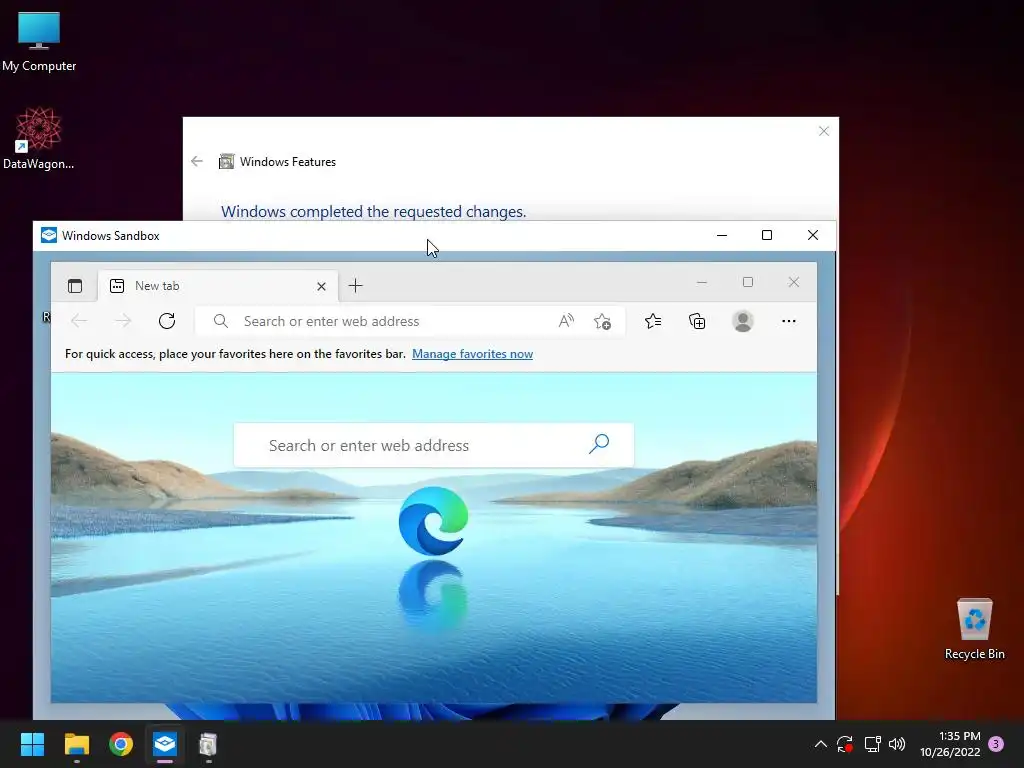Open notification center badge showing 3
This screenshot has width=1024, height=768.
(996, 744)
